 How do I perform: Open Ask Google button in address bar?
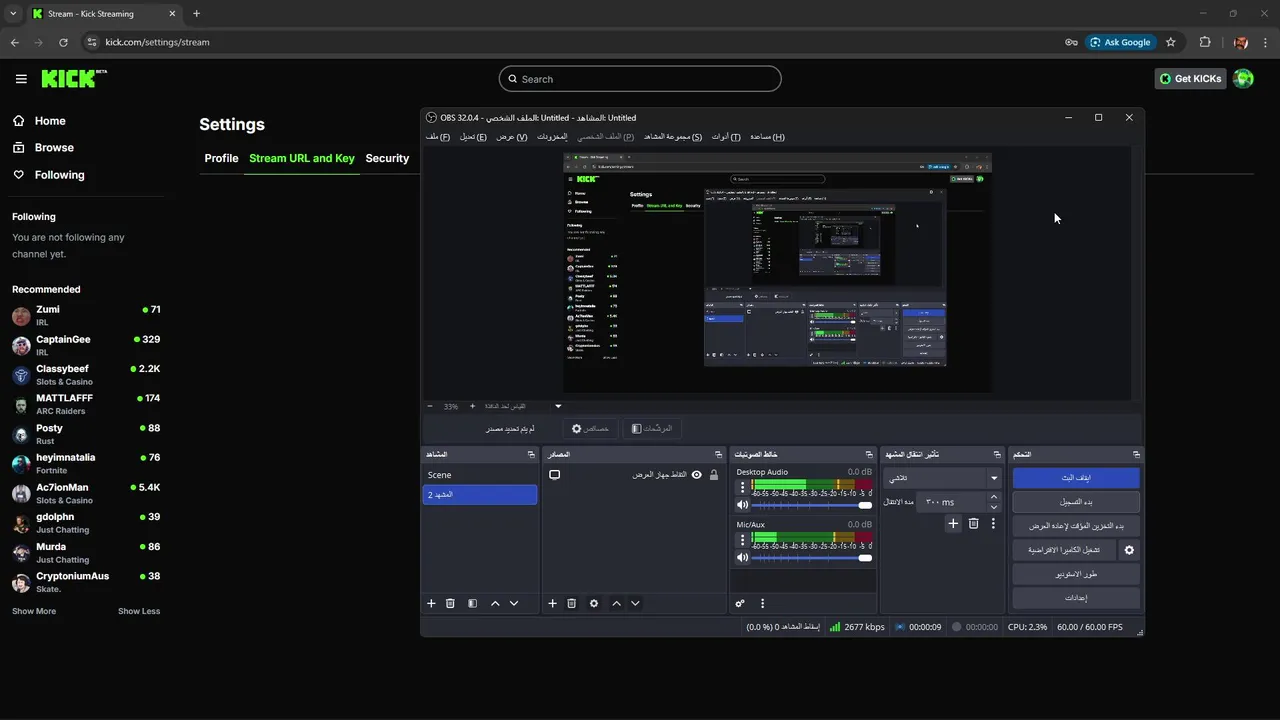(1120, 42)
